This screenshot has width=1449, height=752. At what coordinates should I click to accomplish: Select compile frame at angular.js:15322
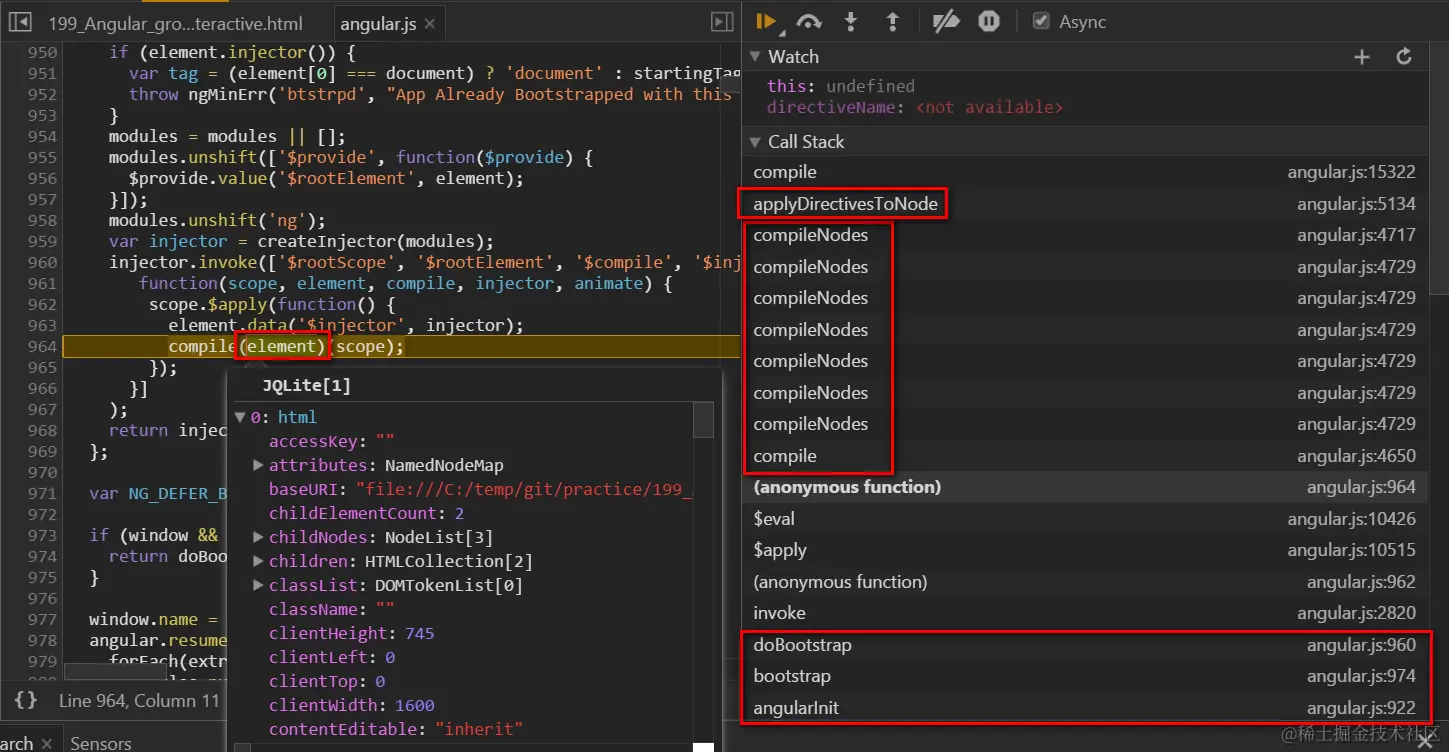(1085, 172)
